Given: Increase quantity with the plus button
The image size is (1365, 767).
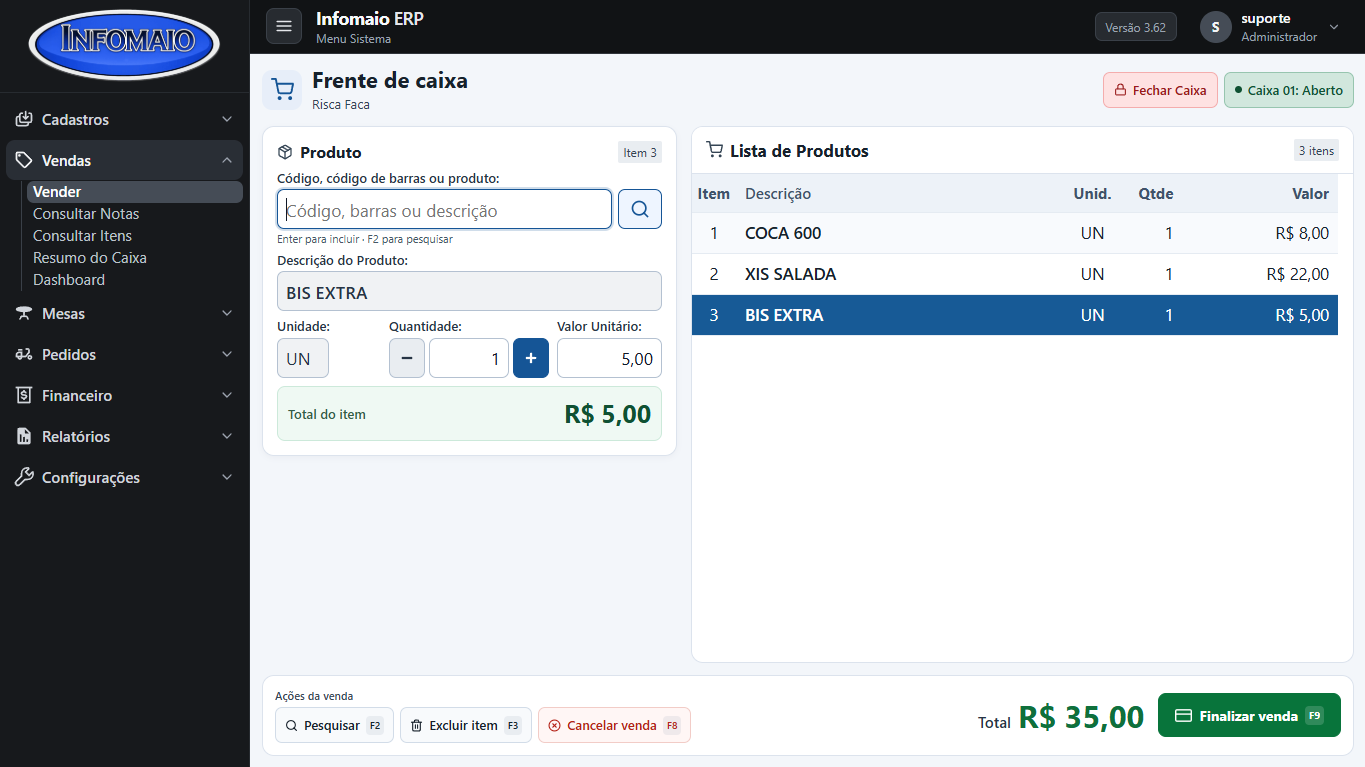Looking at the screenshot, I should [531, 358].
